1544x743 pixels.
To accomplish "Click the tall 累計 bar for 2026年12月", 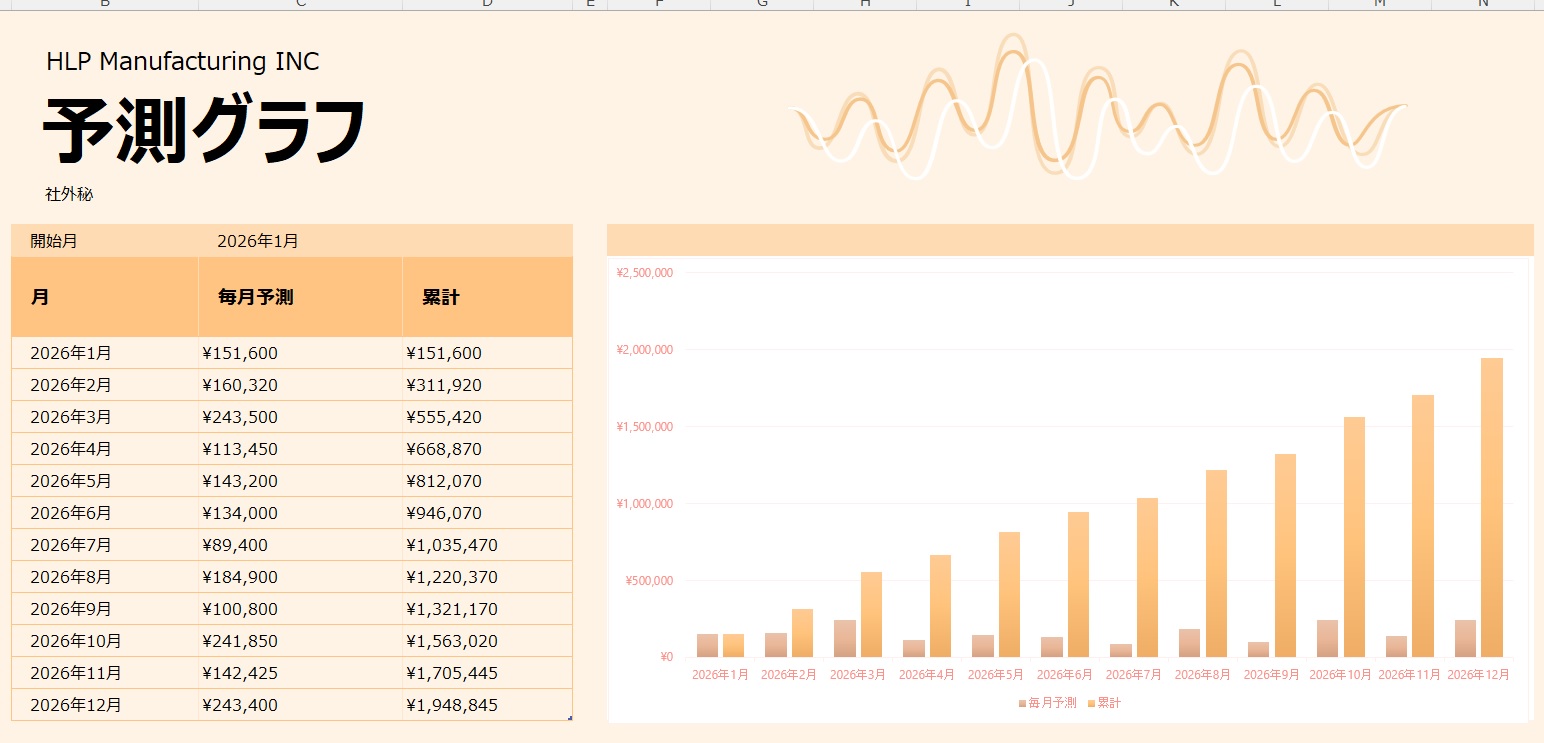I will 1491,510.
